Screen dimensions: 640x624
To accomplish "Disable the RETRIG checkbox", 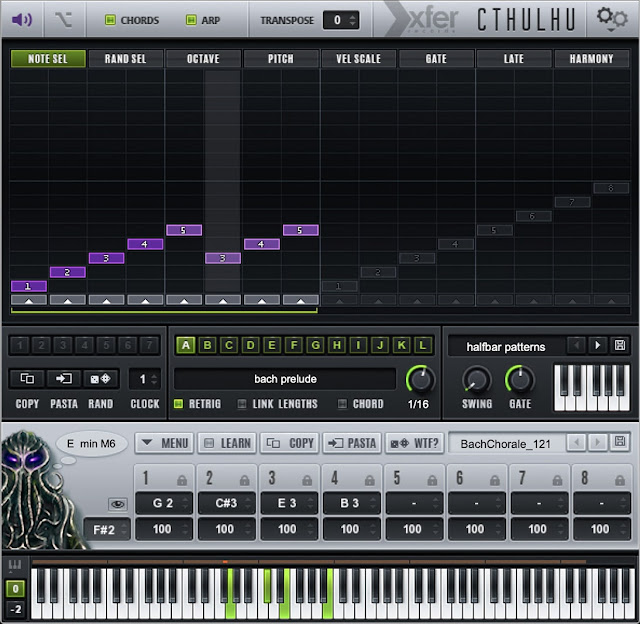I will [179, 404].
